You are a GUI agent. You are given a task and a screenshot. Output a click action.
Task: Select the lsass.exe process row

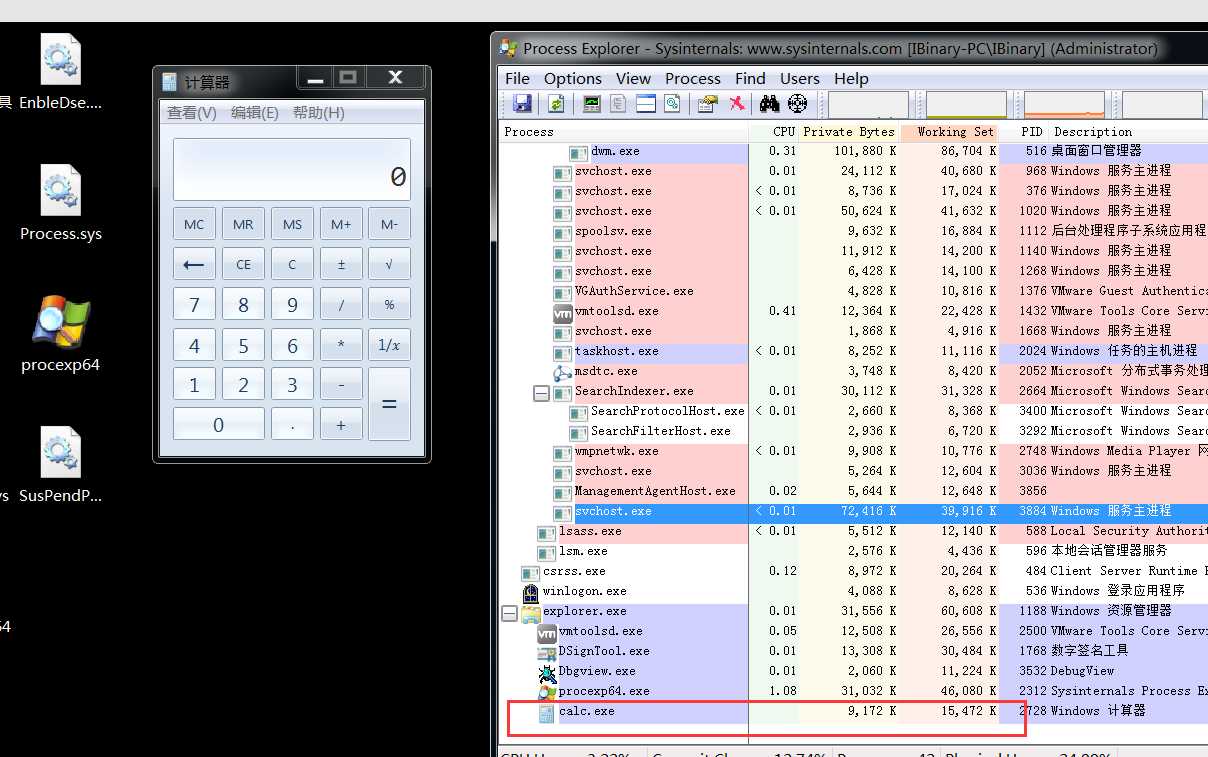click(854, 531)
